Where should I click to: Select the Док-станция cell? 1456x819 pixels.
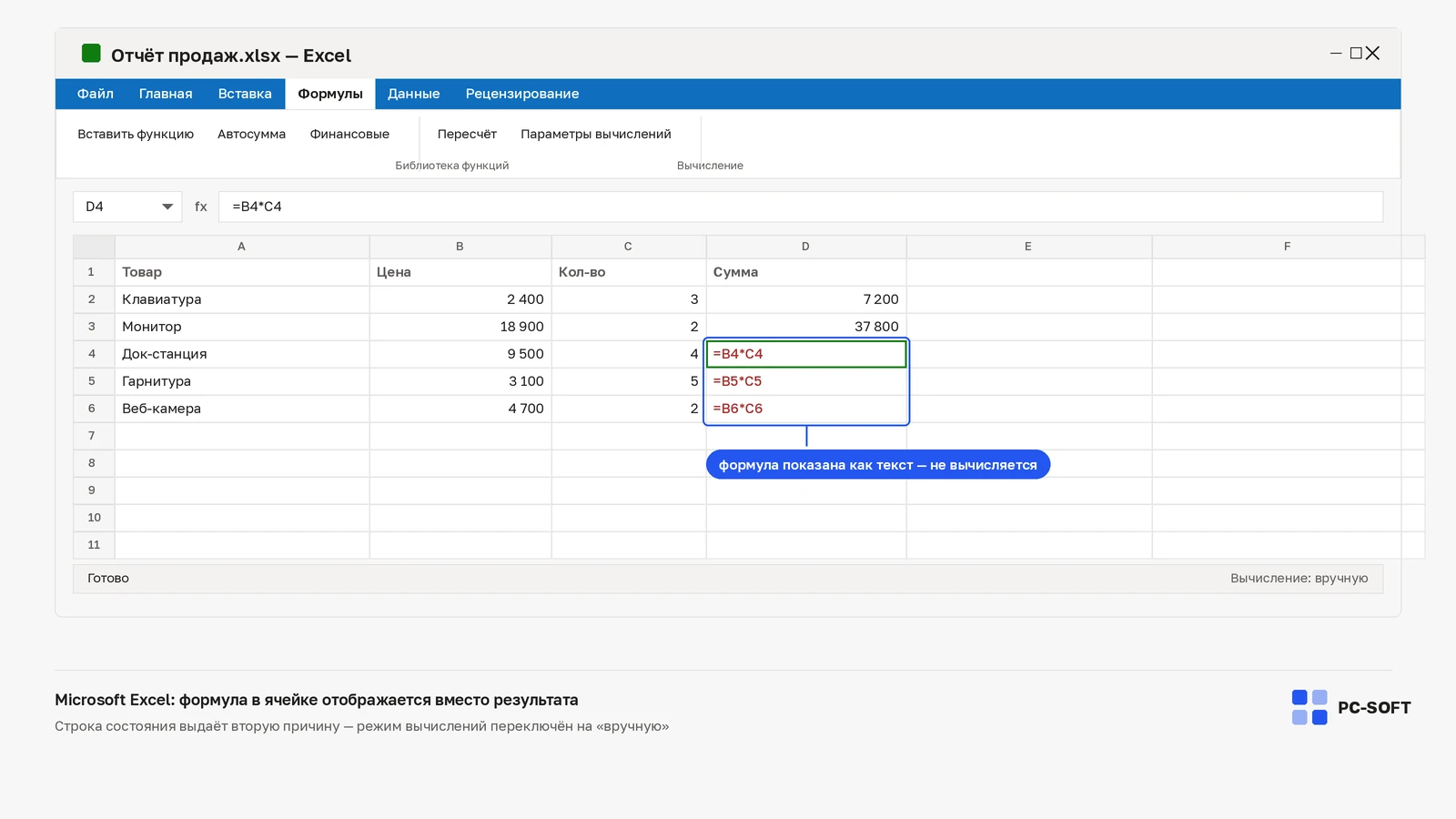pos(242,354)
